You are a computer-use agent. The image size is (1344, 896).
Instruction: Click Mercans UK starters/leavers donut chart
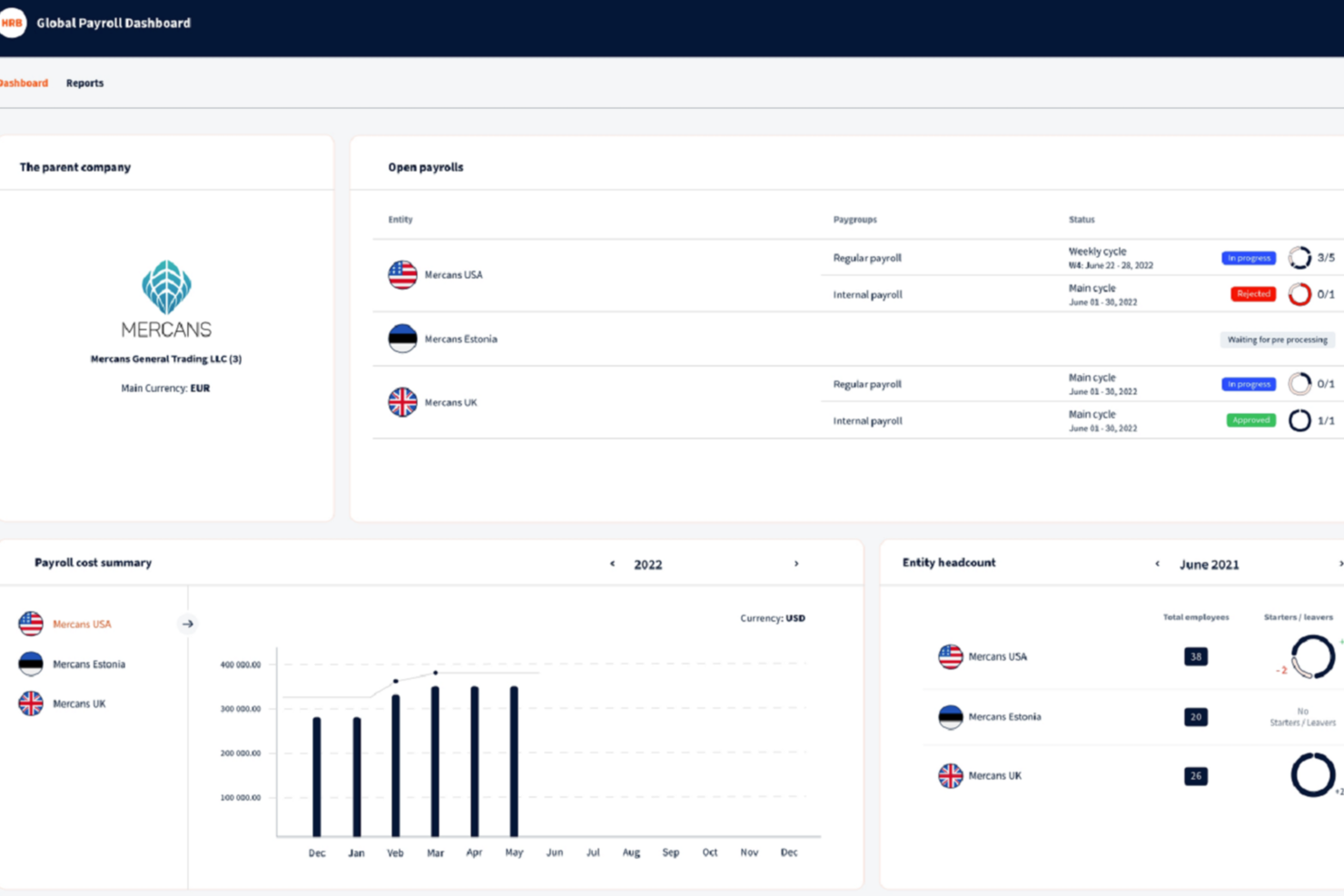click(x=1313, y=775)
